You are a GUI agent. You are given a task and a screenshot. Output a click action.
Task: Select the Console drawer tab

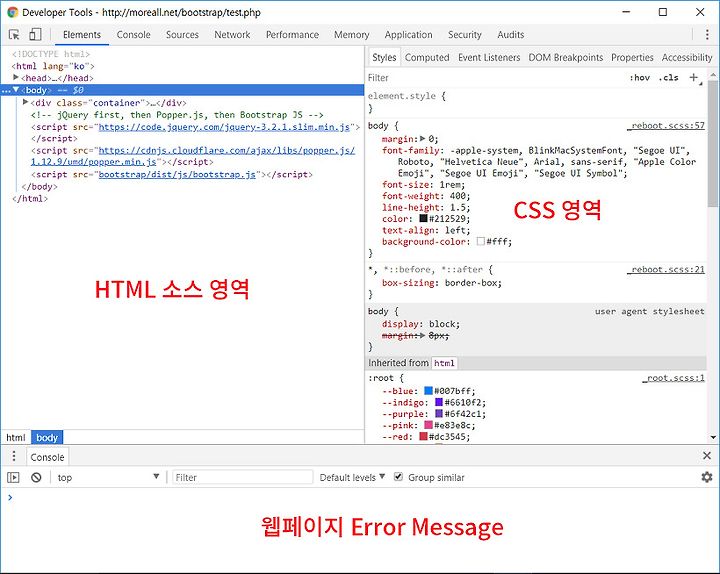point(47,457)
